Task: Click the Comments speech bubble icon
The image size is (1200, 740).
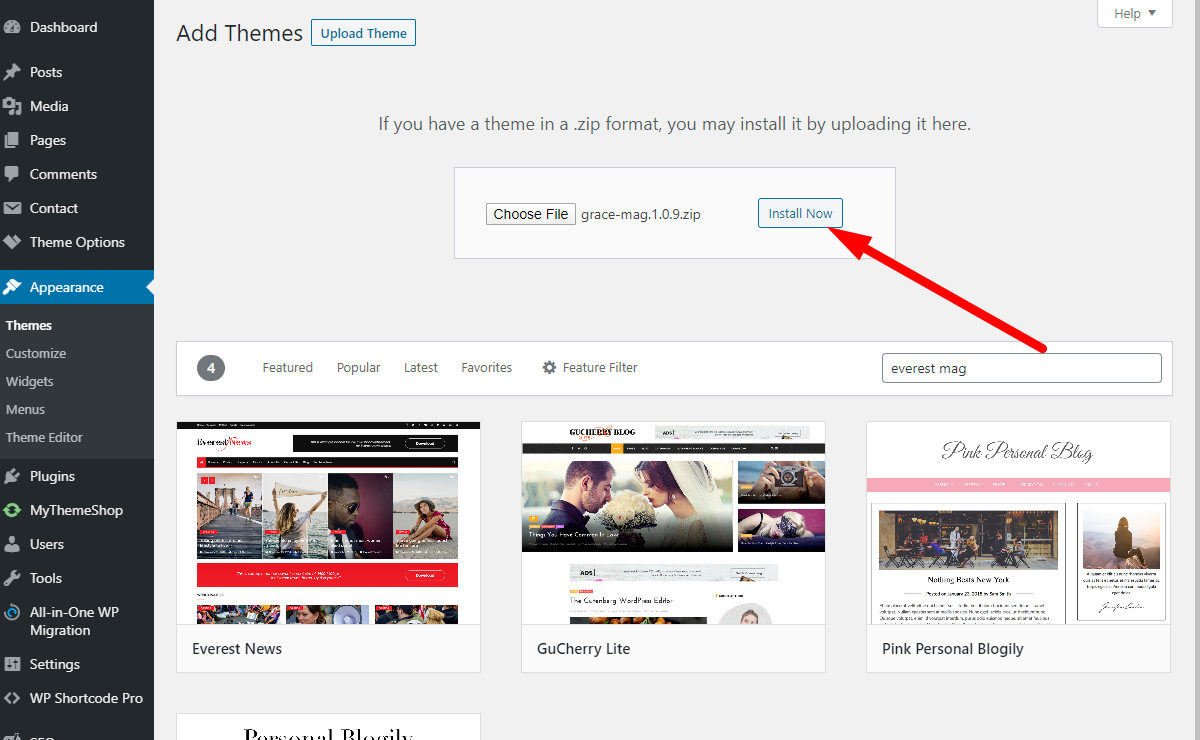Action: tap(12, 174)
